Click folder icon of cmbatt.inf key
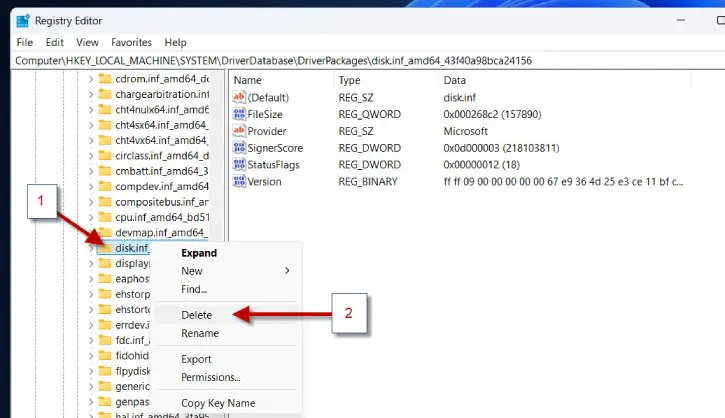Image resolution: width=725 pixels, height=418 pixels. pos(105,171)
